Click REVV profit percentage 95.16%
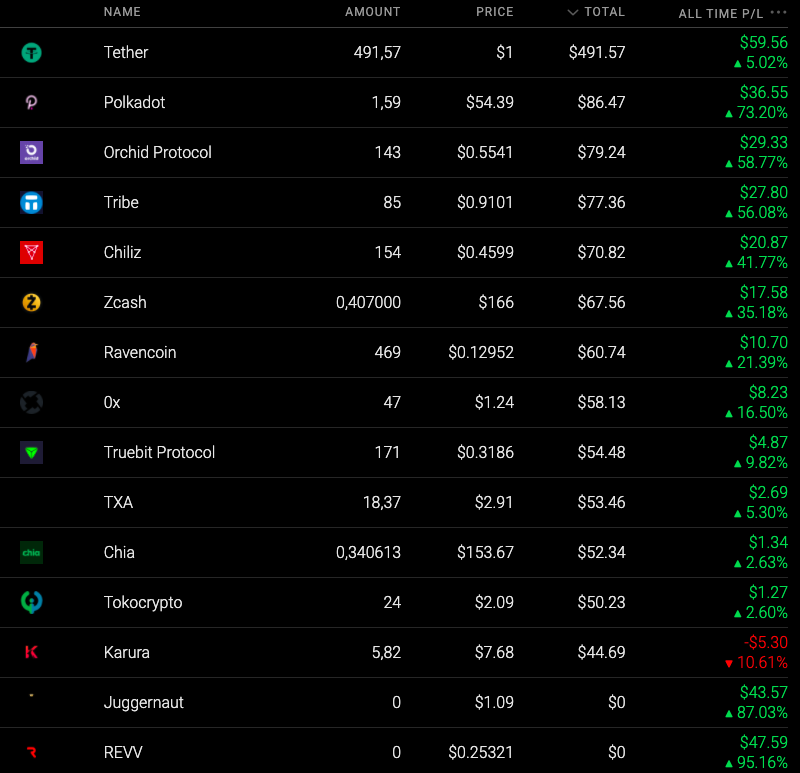Viewport: 800px width, 773px height. pos(757,763)
